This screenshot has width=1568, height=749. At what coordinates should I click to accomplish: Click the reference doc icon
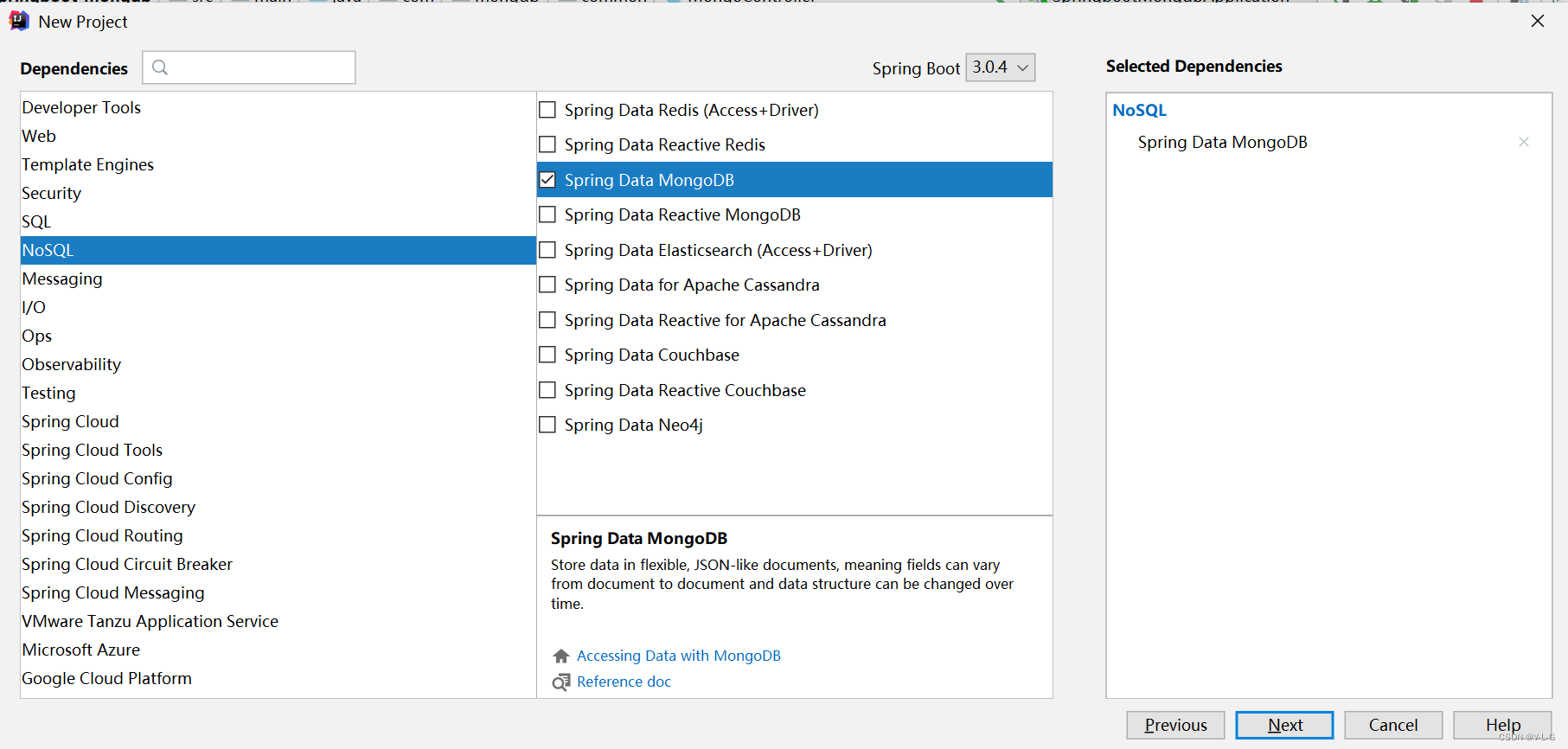(561, 682)
